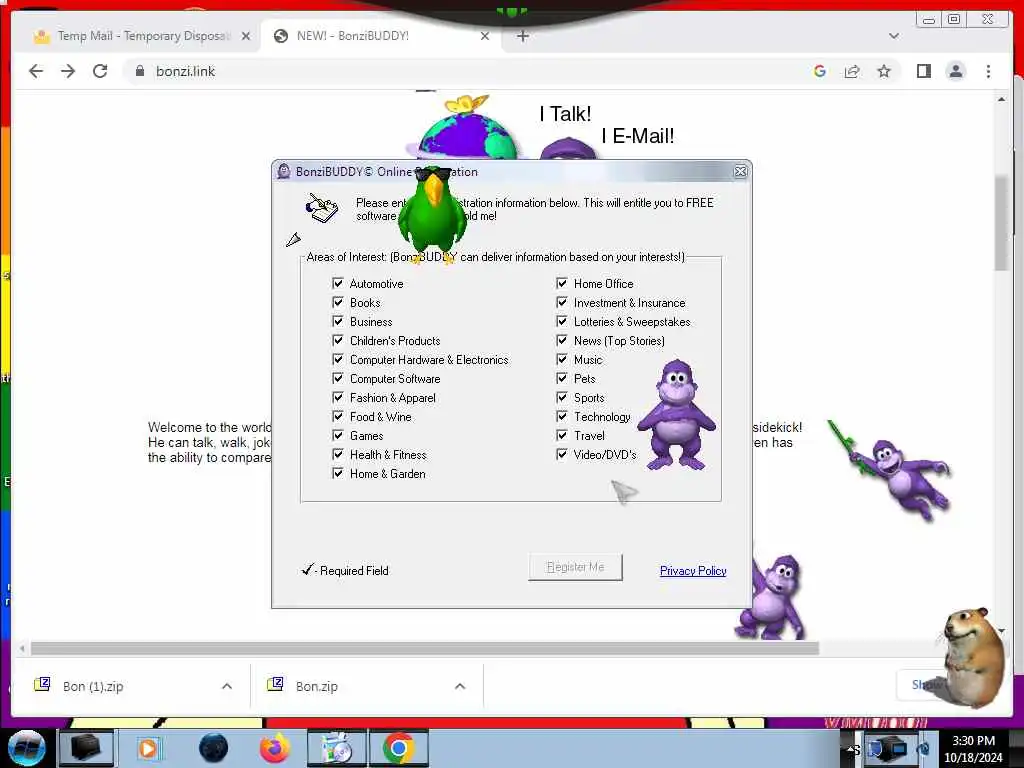
Task: Uncheck the Books checkbox
Action: (x=338, y=302)
